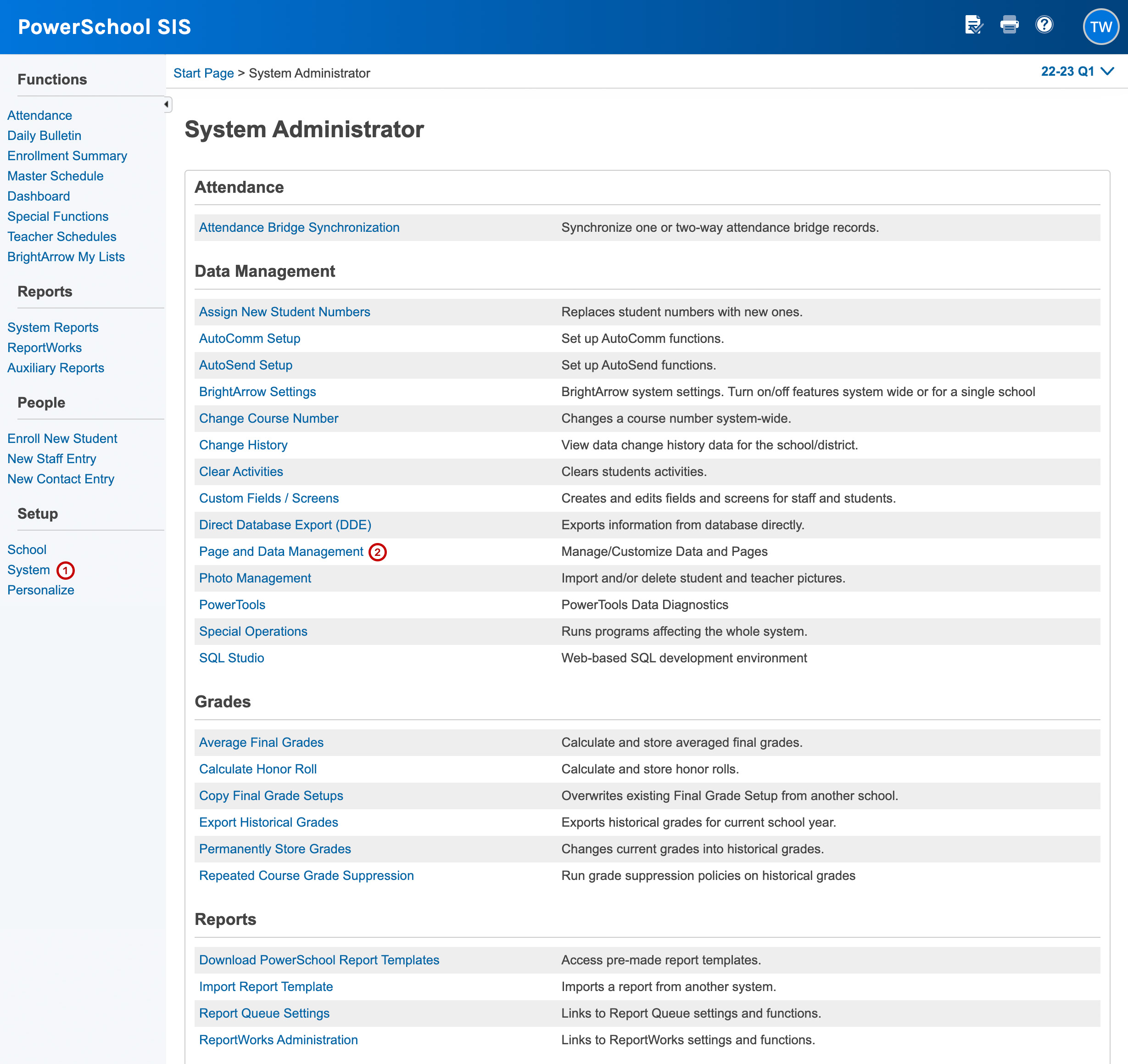Open Download PowerSchool Report Templates
Screen dimensions: 1128x1064
pos(319,961)
